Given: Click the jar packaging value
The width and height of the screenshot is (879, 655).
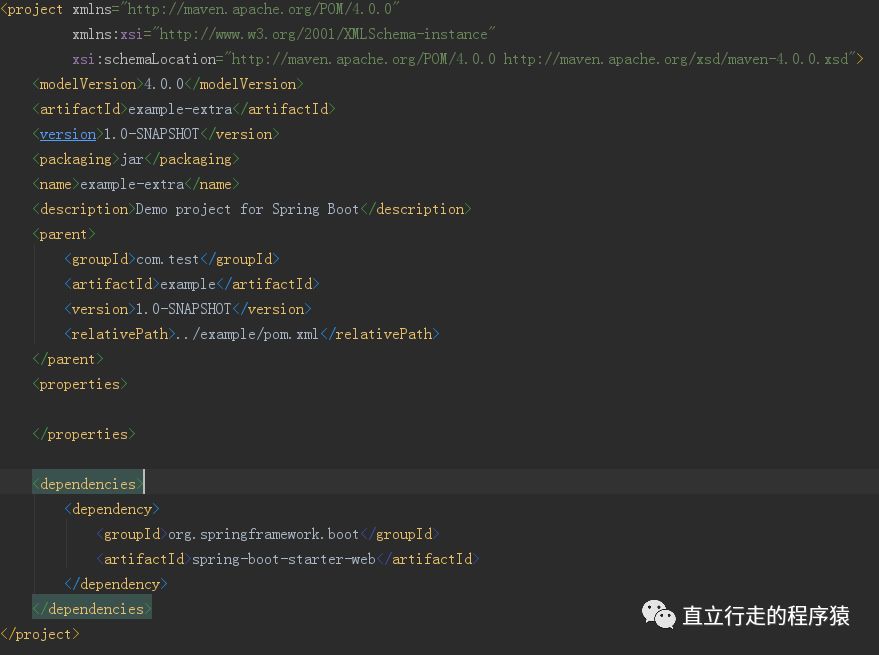Looking at the screenshot, I should pos(132,159).
